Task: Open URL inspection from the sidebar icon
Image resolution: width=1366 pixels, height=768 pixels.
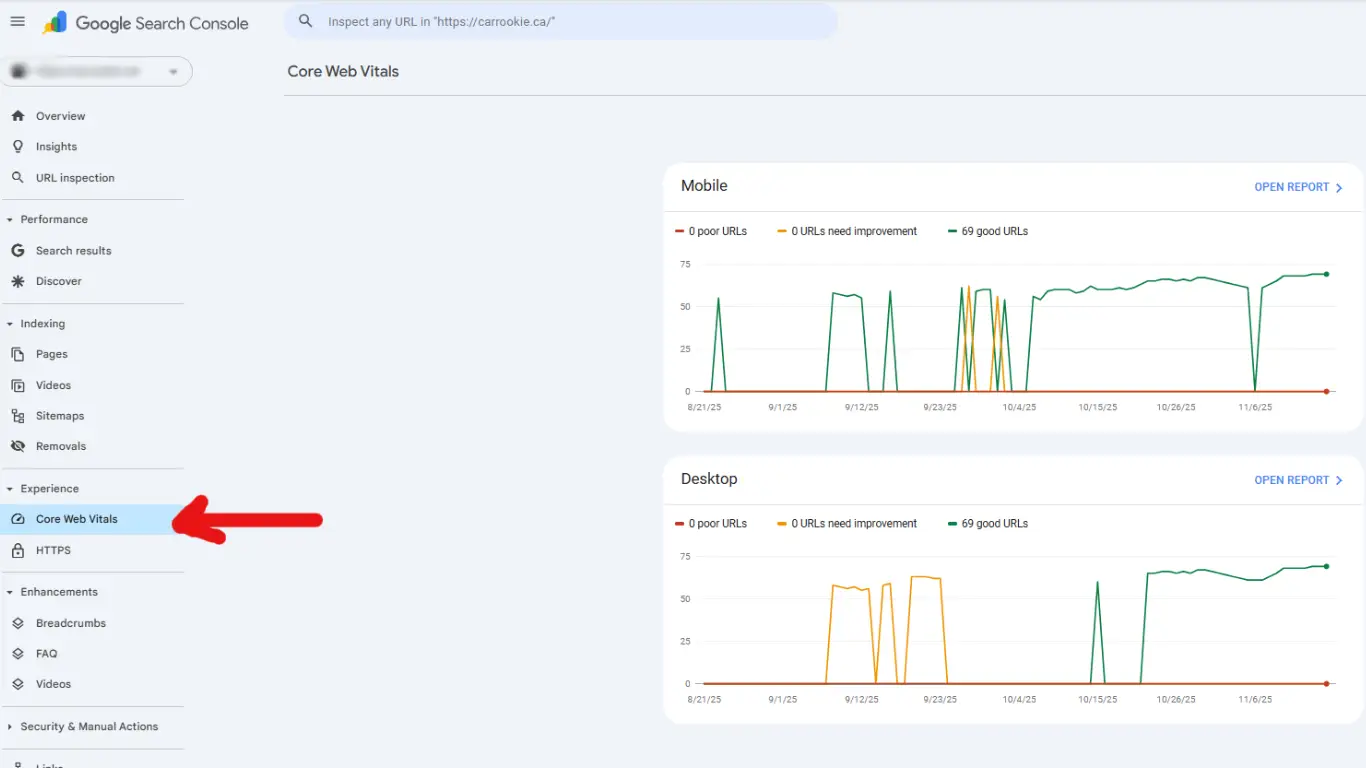Action: click(x=20, y=177)
